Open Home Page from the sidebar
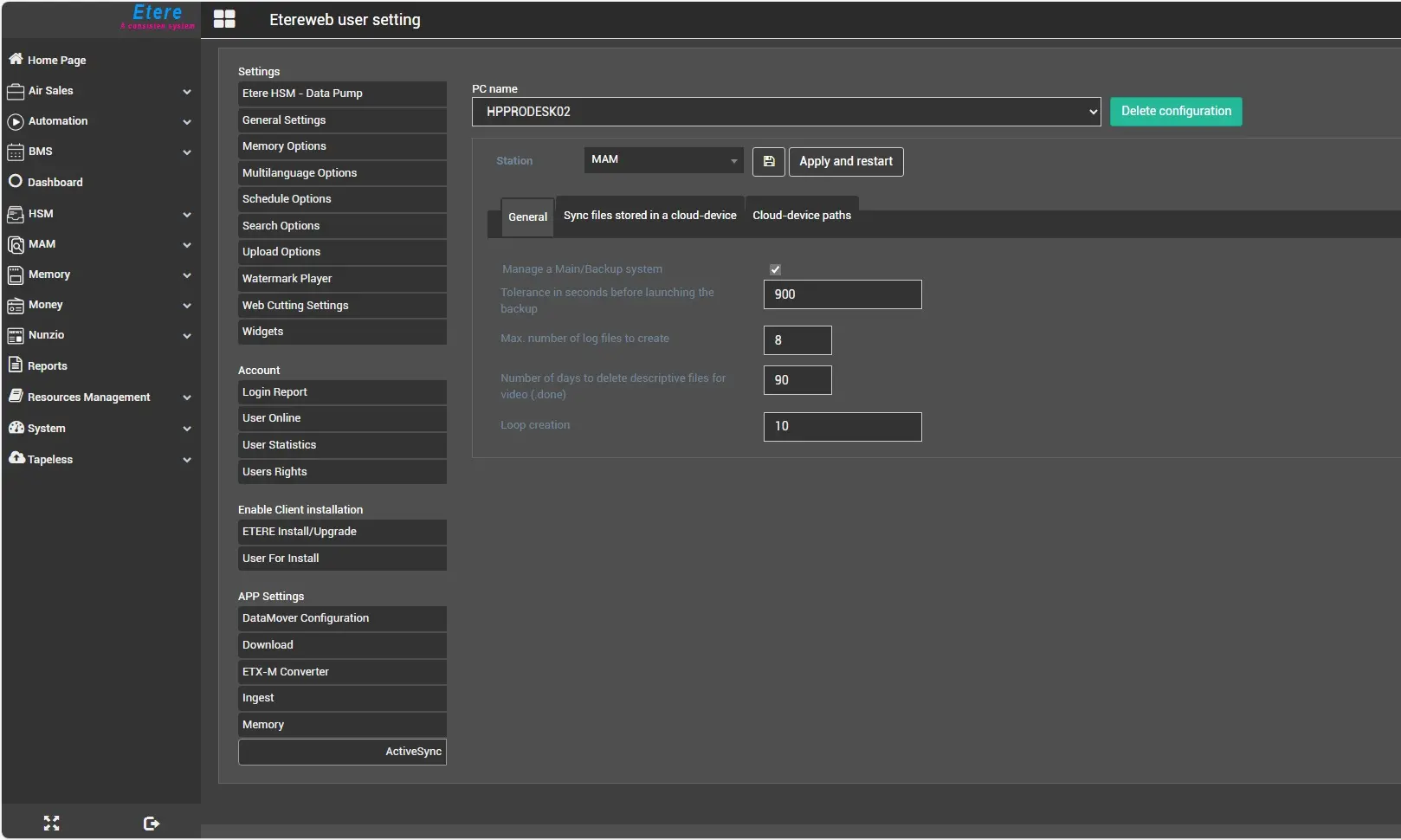The width and height of the screenshot is (1401, 840). 56,60
